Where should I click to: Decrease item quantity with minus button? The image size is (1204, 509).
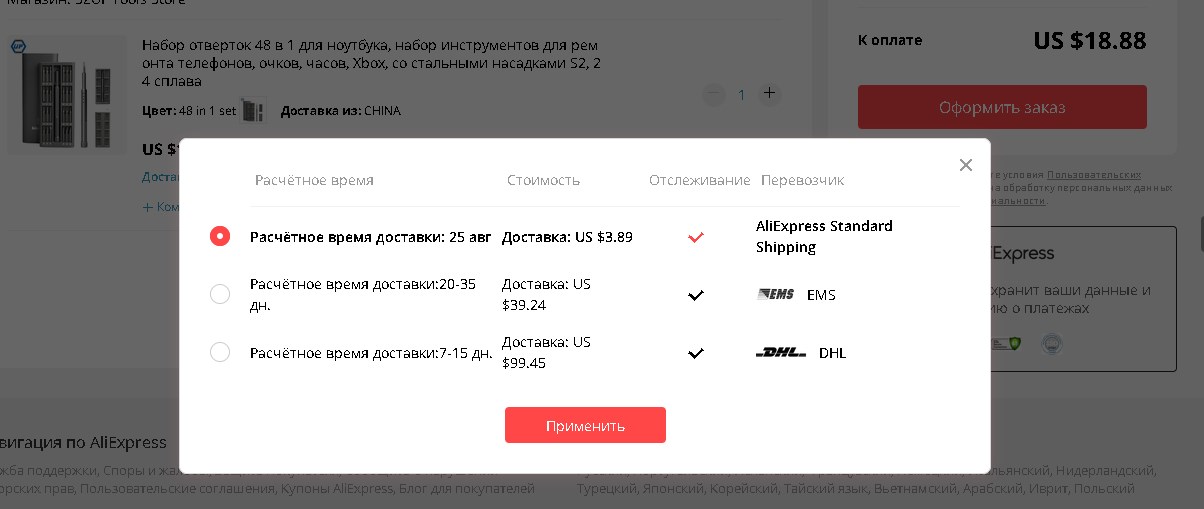coord(713,94)
